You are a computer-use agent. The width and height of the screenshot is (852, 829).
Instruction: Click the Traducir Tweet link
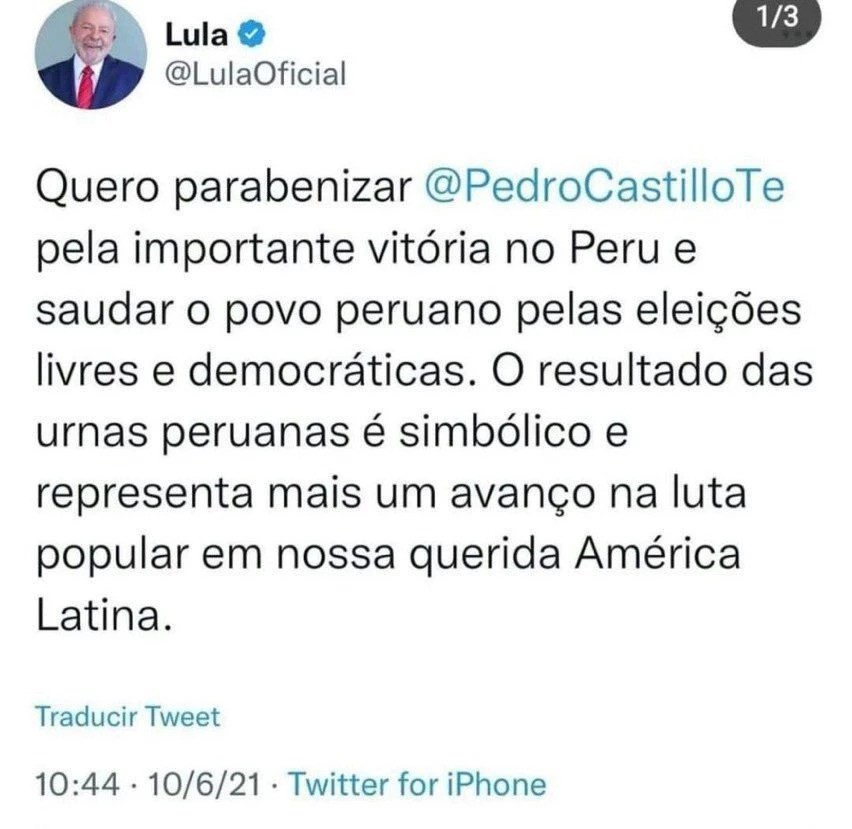coord(128,717)
